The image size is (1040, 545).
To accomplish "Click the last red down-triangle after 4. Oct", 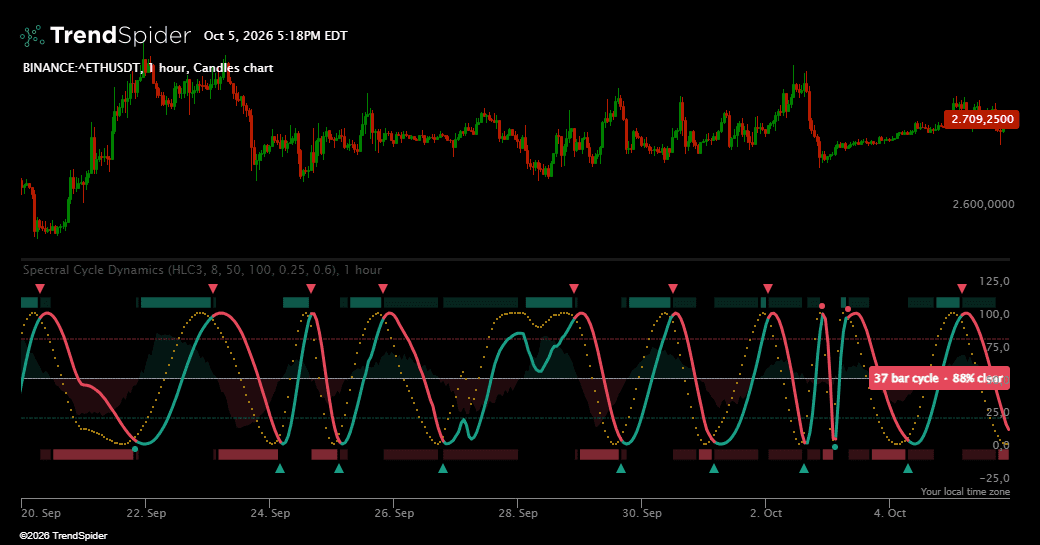I will point(962,288).
